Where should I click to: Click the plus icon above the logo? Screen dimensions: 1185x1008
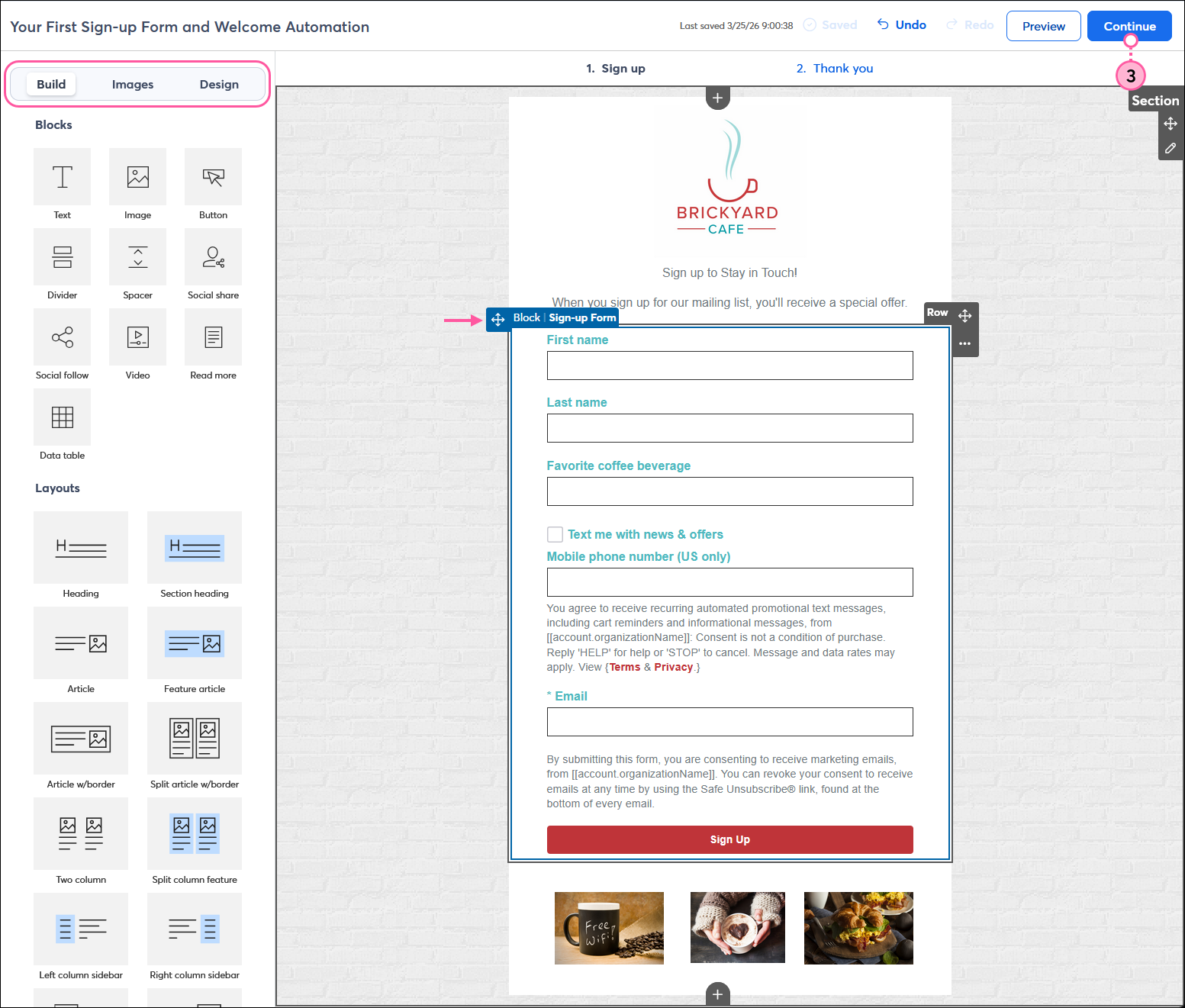tap(717, 98)
